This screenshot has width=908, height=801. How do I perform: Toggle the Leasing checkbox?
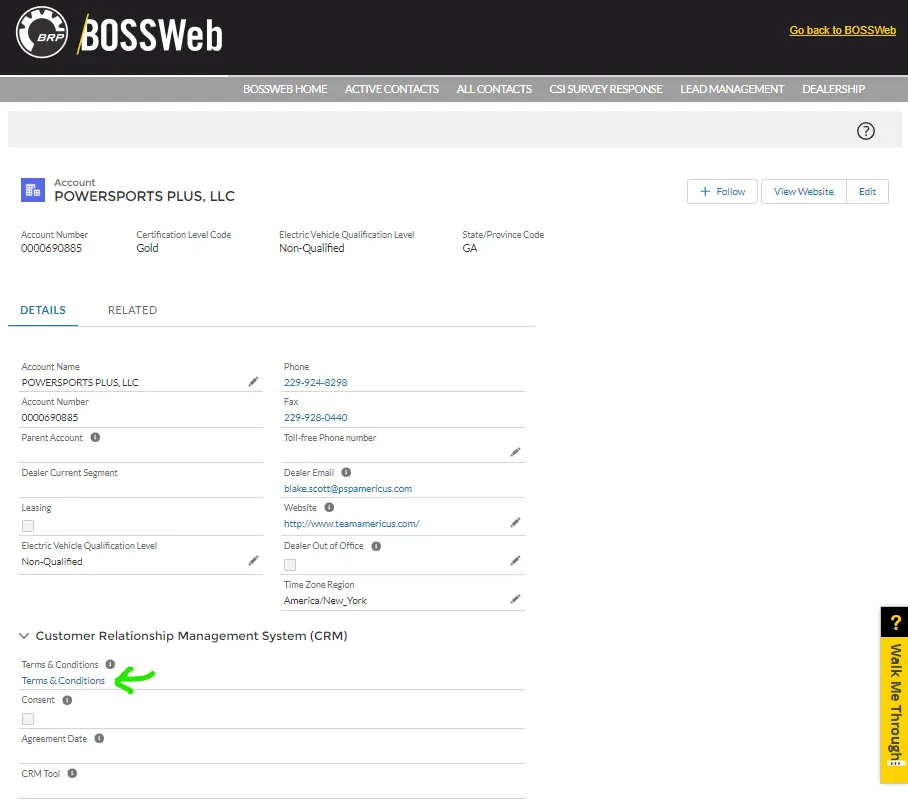28,526
